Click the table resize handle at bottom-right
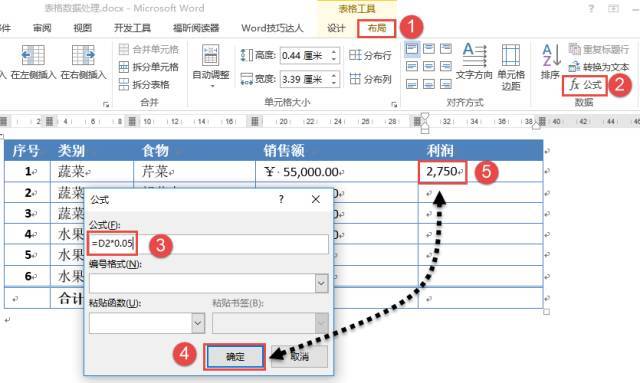The height and width of the screenshot is (383, 640). 547,312
